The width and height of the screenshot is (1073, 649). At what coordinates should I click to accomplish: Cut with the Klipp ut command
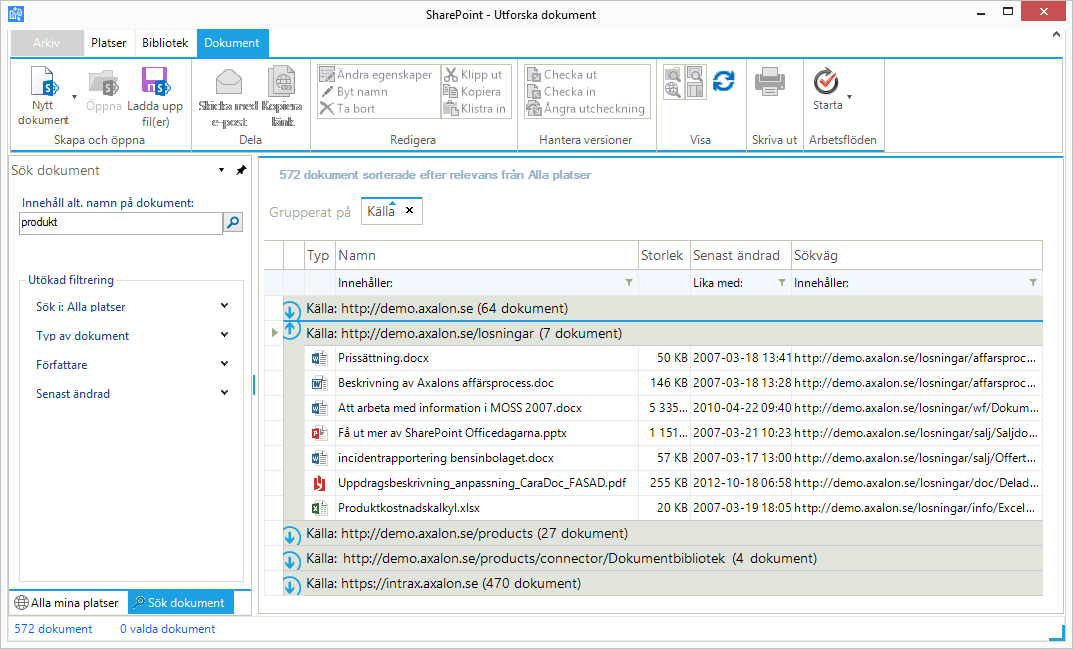click(x=473, y=75)
